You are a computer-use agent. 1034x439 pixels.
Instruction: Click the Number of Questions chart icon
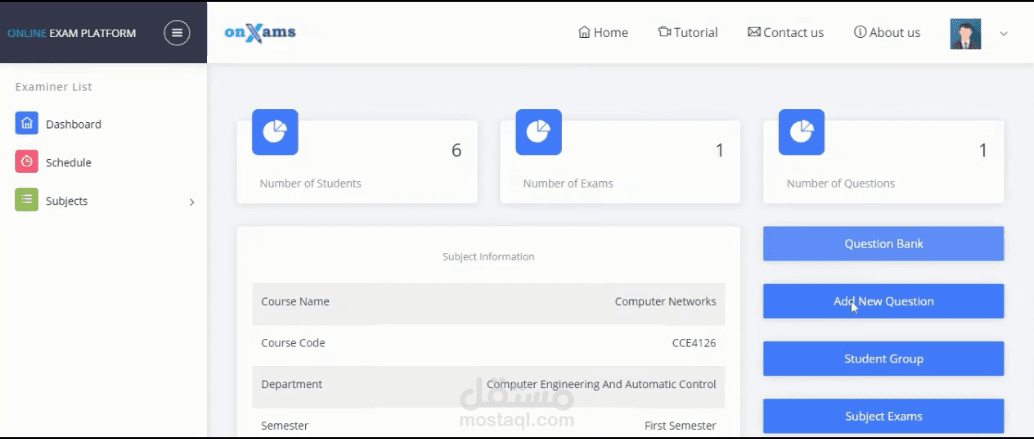[x=801, y=132]
